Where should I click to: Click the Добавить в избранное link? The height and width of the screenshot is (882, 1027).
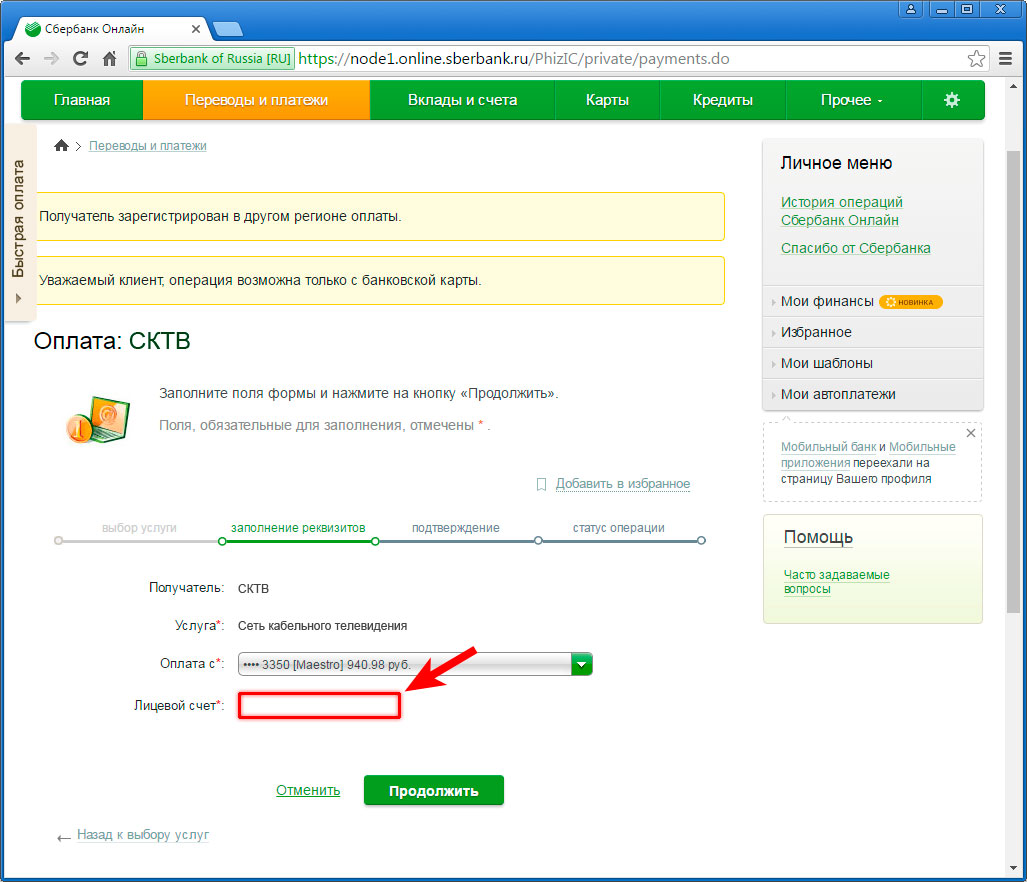point(623,484)
